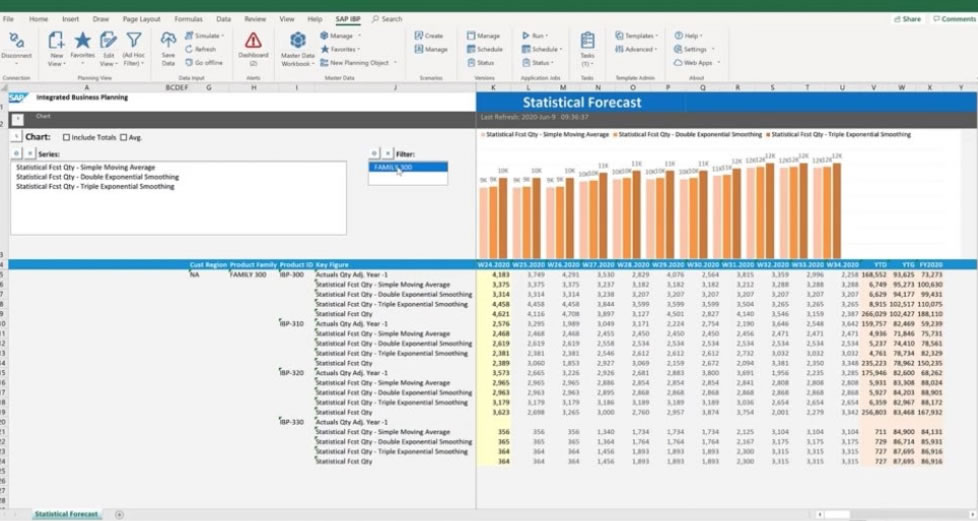This screenshot has height=521, width=978.
Task: Select Triple Exponential Smoothing in the Series list
Action: (x=95, y=186)
